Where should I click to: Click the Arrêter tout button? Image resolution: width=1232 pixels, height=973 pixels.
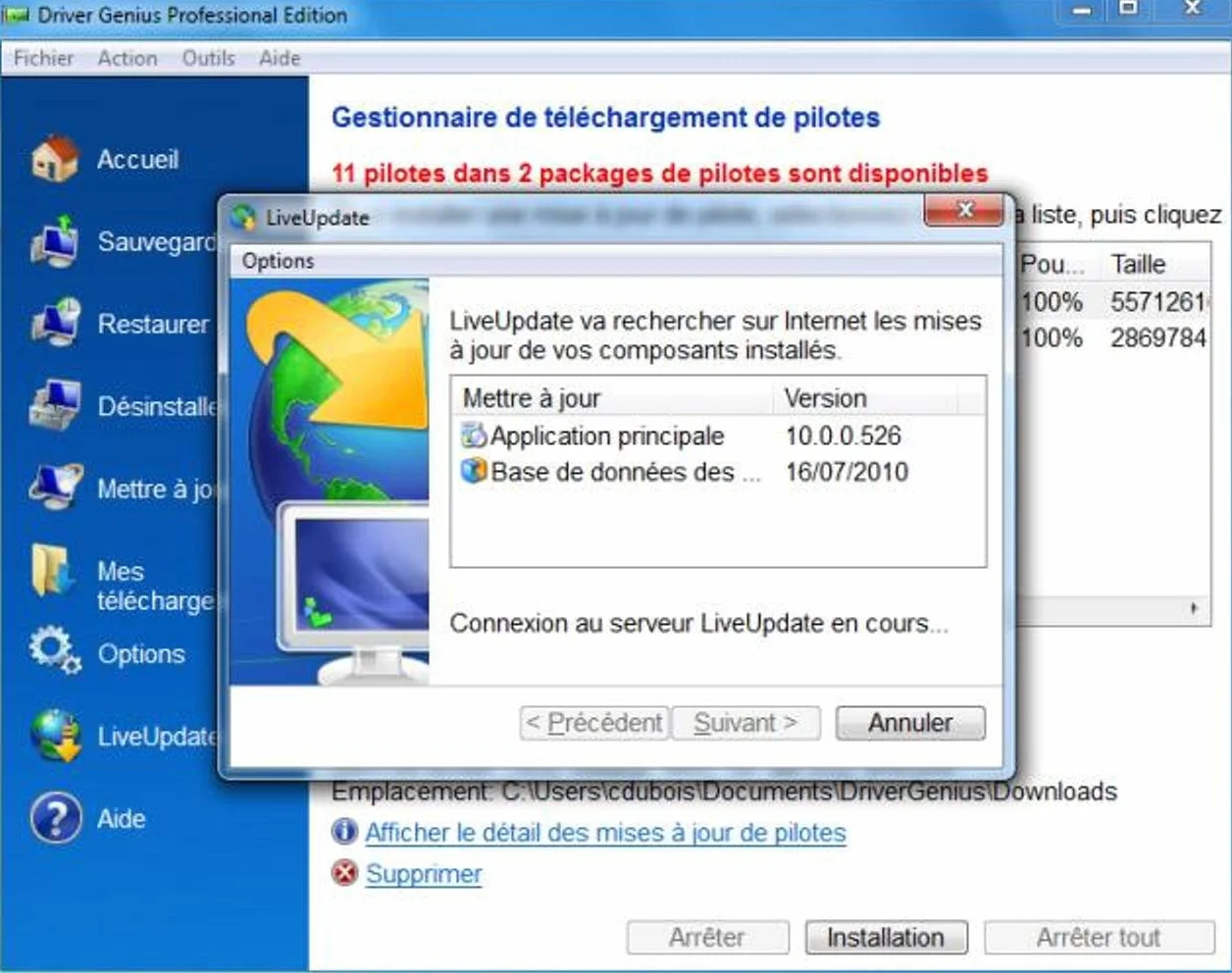click(x=1099, y=937)
